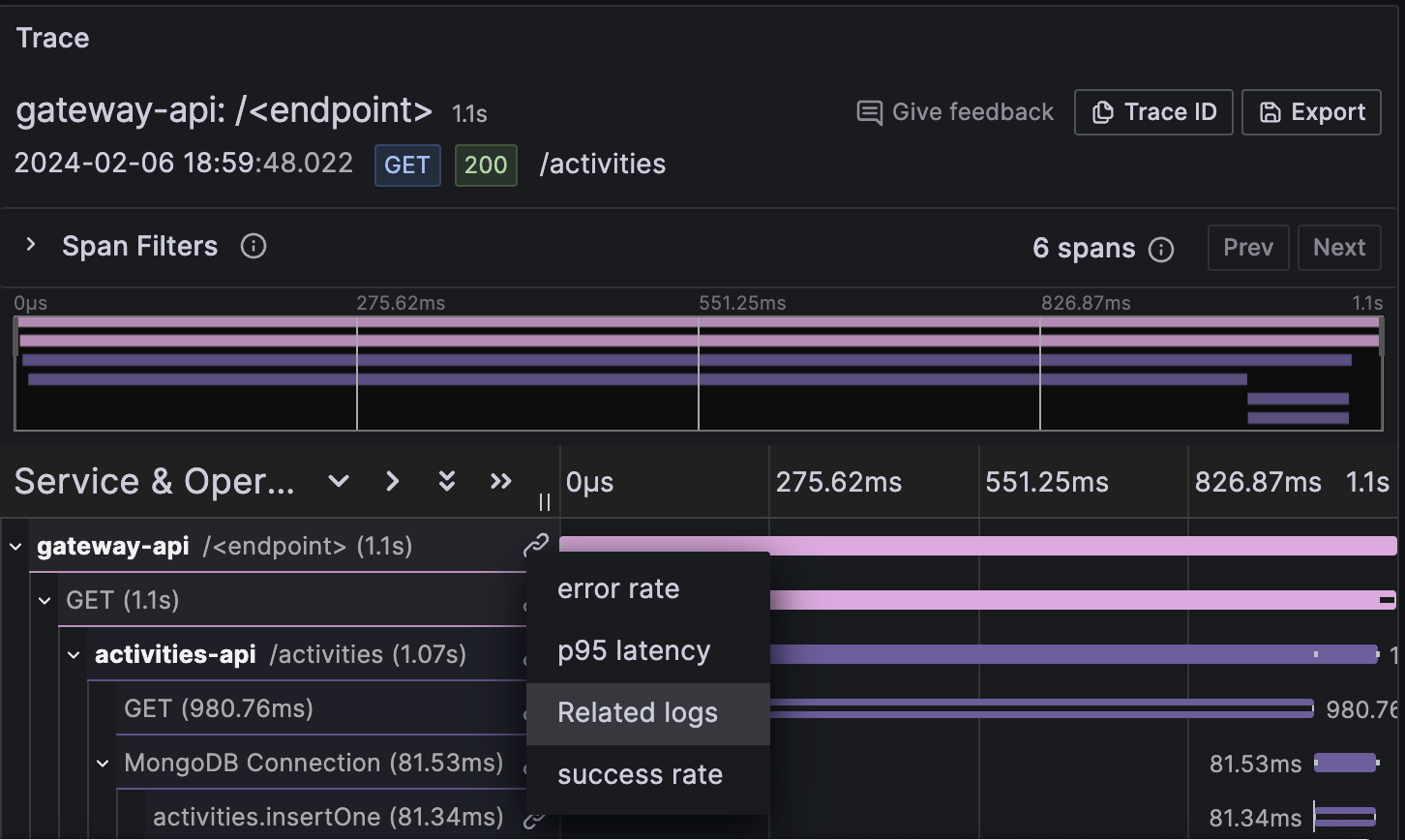Viewport: 1405px width, 840px height.
Task: Open links icon for activities.insertOne span
Action: coord(534,819)
